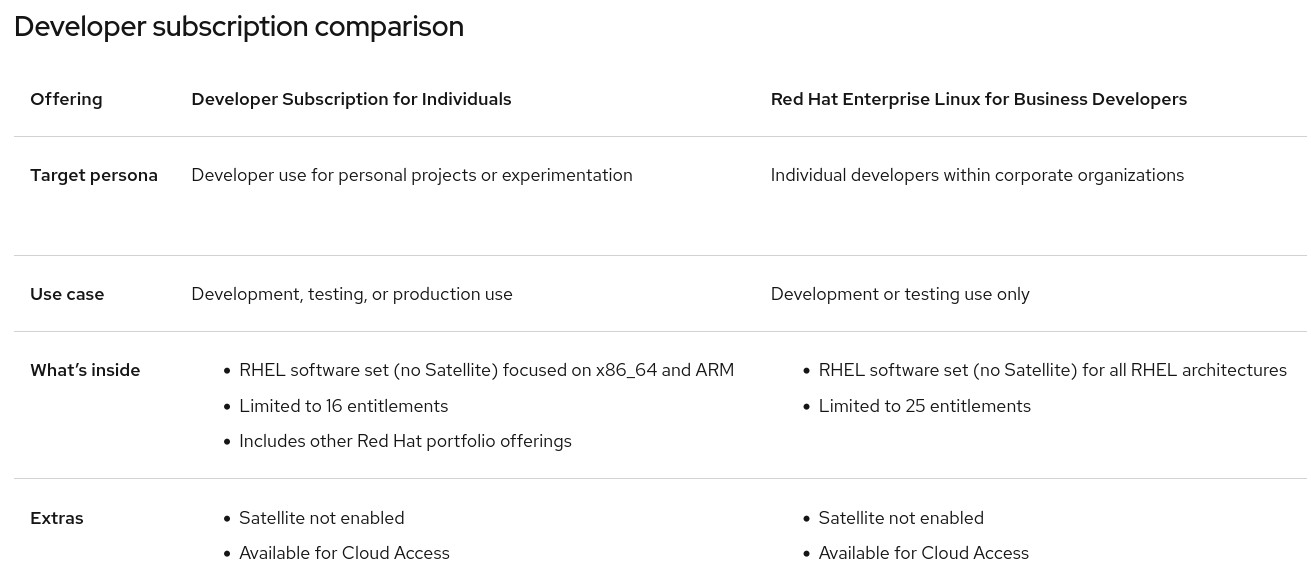This screenshot has width=1311, height=583.
Task: Click the Use case row label
Action: [67, 294]
